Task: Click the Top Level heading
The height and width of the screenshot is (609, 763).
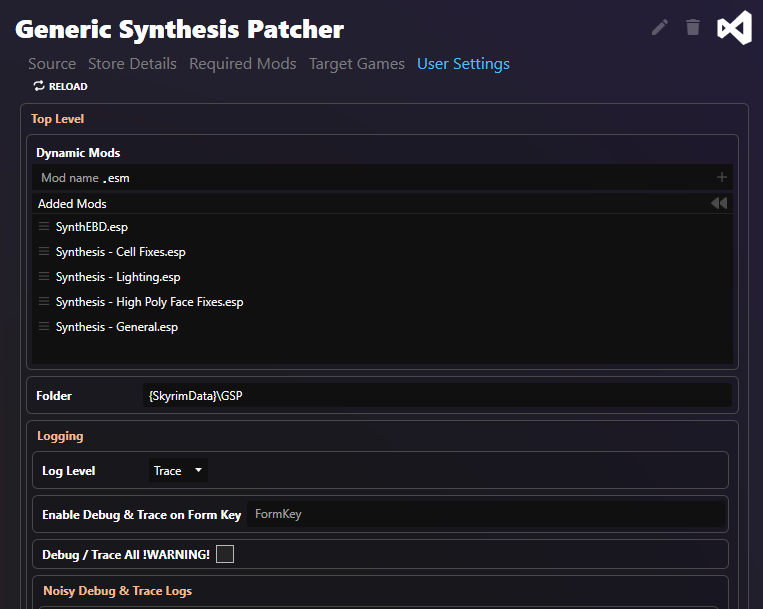Action: (57, 119)
